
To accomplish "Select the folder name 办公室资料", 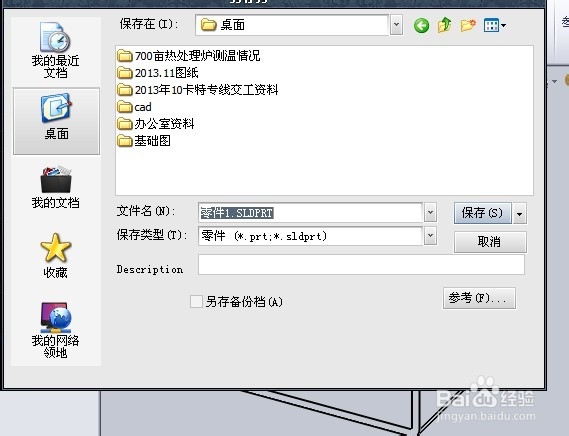I will [x=164, y=124].
